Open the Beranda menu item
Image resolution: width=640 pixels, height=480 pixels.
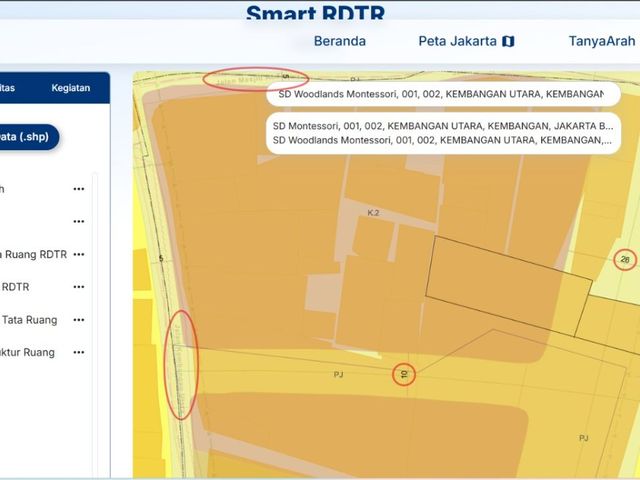click(340, 41)
